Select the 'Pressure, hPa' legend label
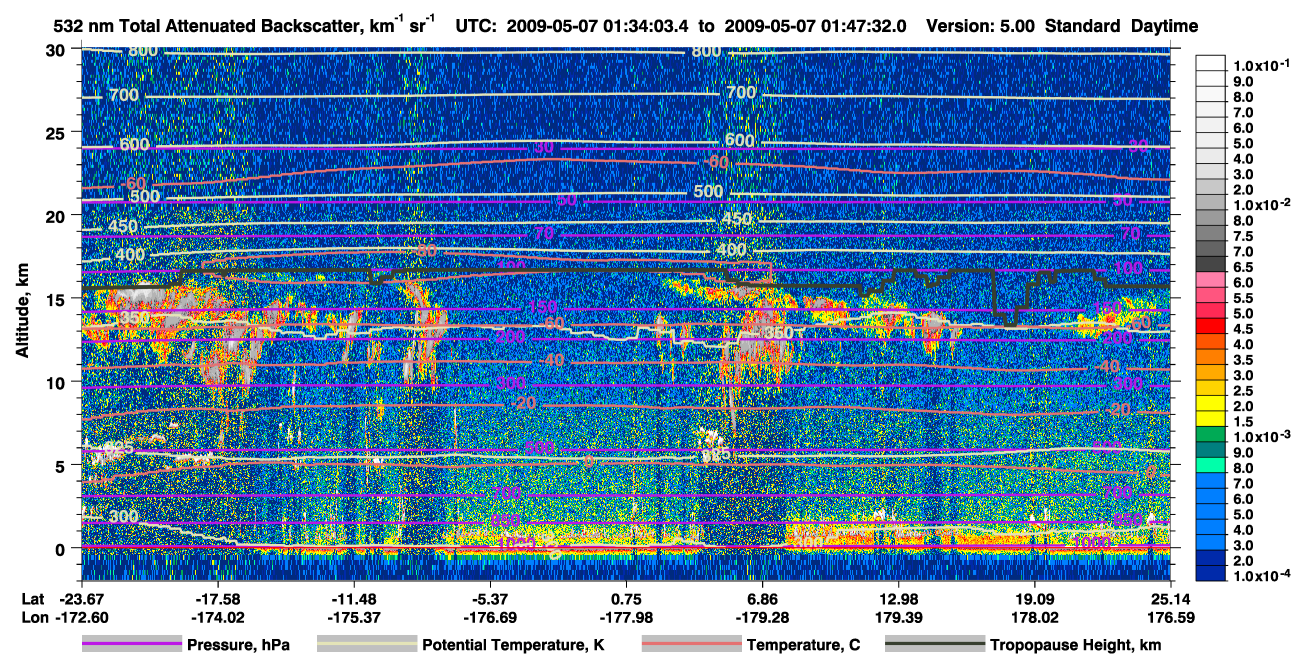The width and height of the screenshot is (1300, 667). click(x=238, y=646)
